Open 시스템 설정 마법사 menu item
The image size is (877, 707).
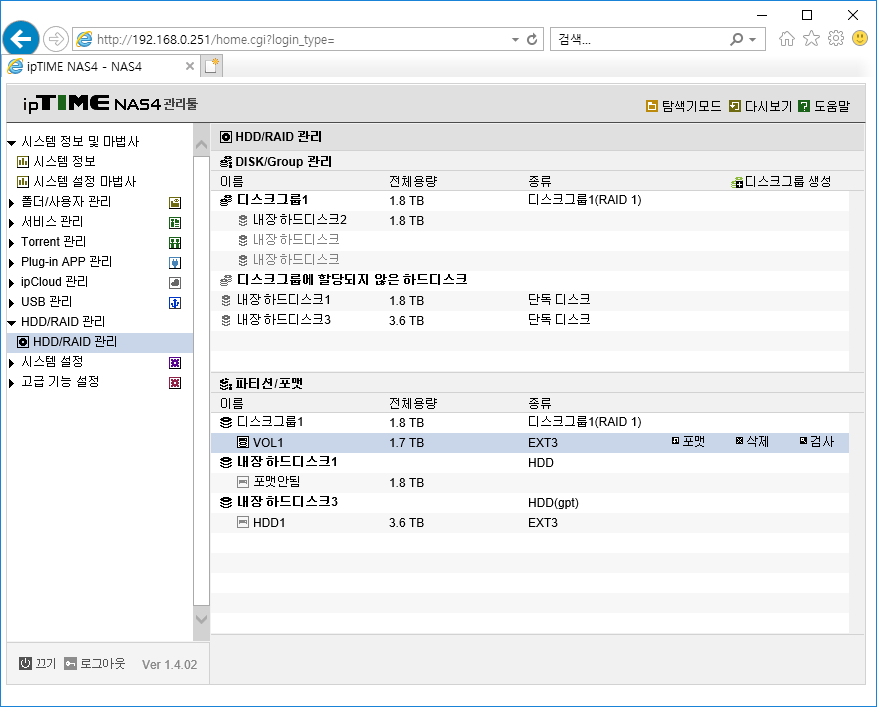click(84, 182)
